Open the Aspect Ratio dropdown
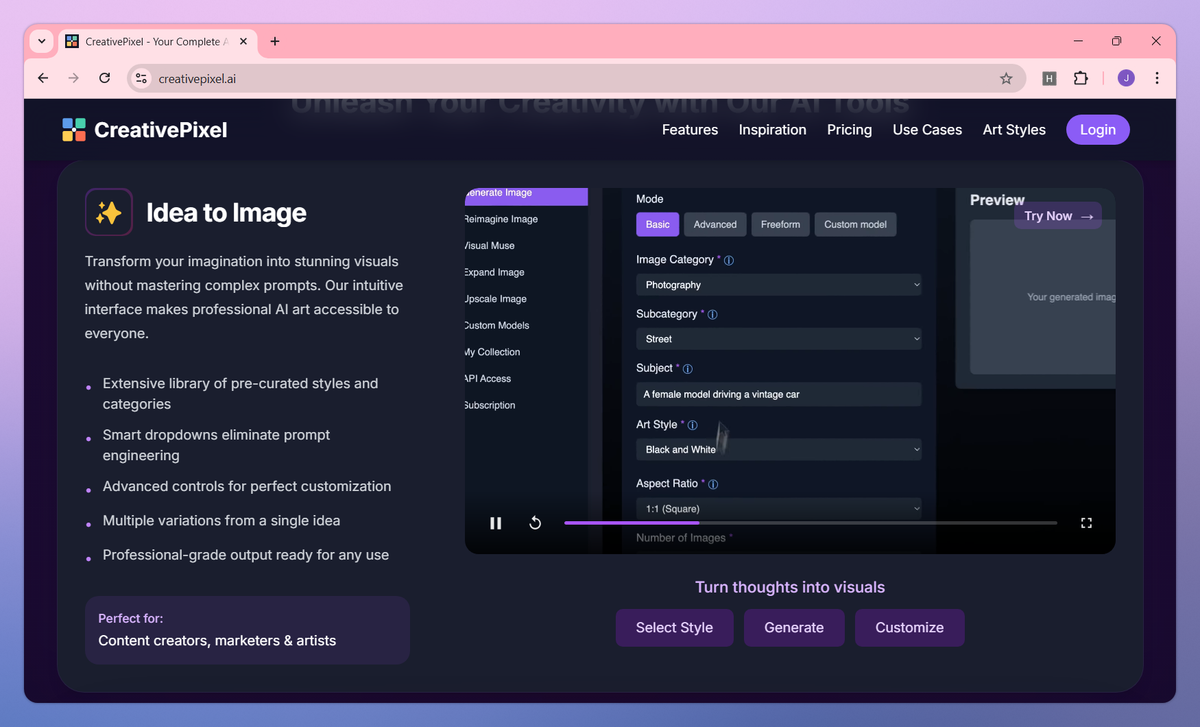 coord(779,508)
